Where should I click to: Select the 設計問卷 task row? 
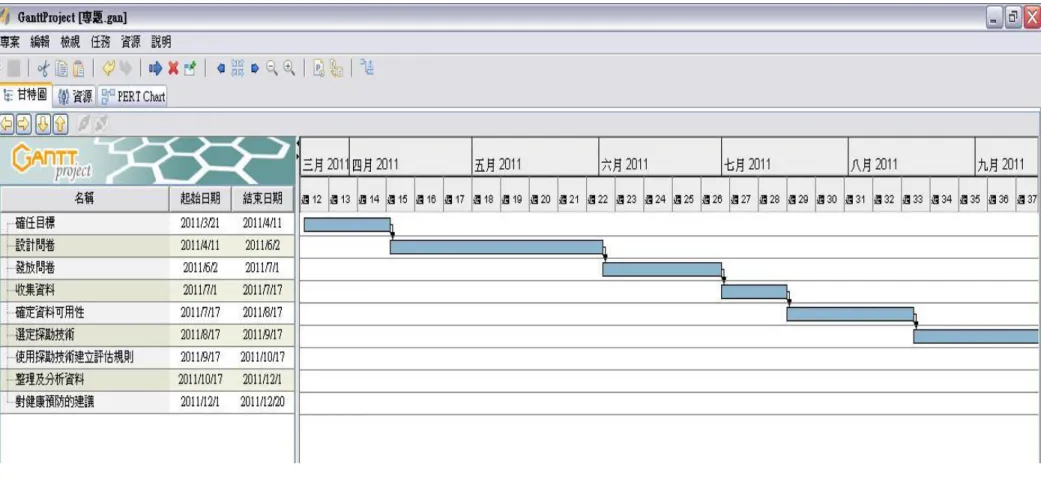[x=147, y=246]
